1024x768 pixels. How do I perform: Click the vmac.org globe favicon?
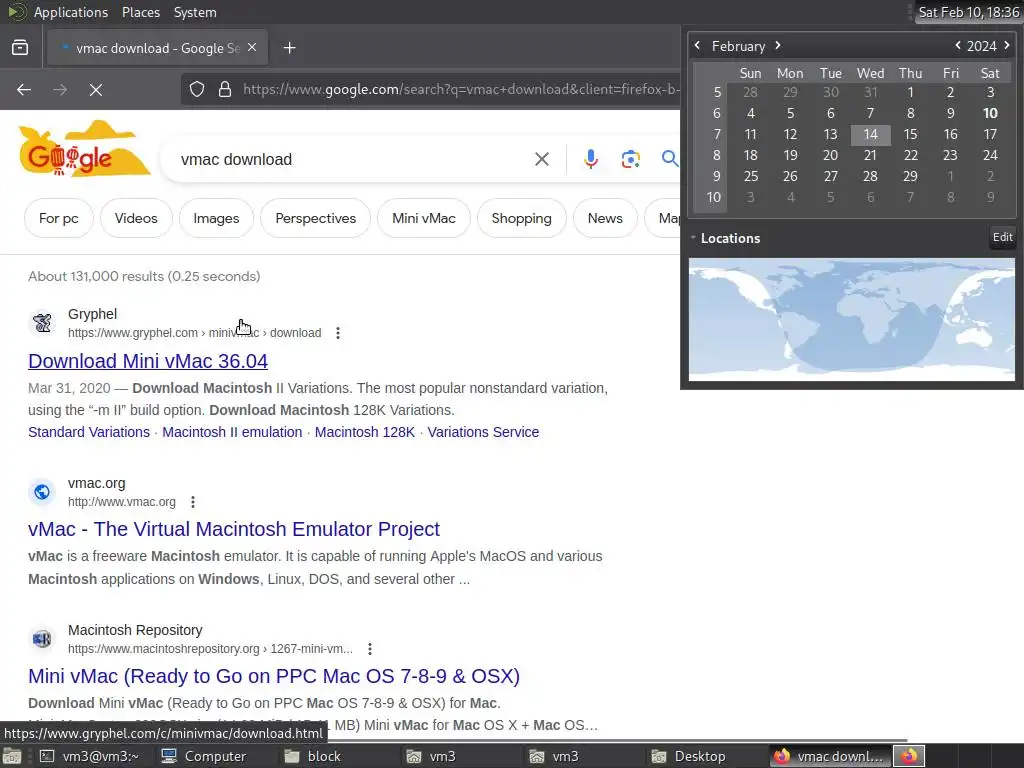(x=42, y=492)
